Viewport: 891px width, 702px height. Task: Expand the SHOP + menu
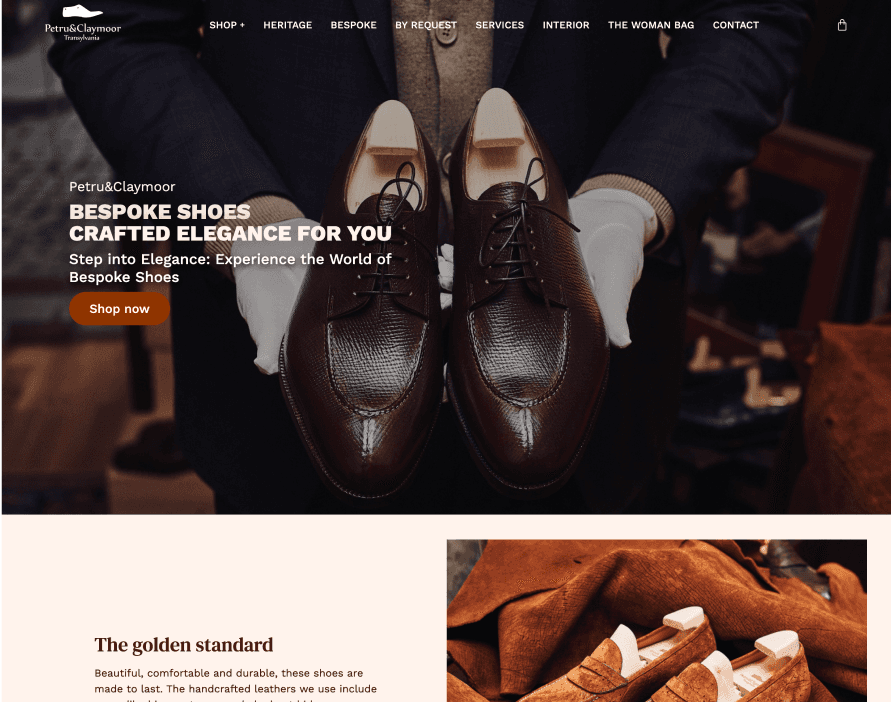227,25
